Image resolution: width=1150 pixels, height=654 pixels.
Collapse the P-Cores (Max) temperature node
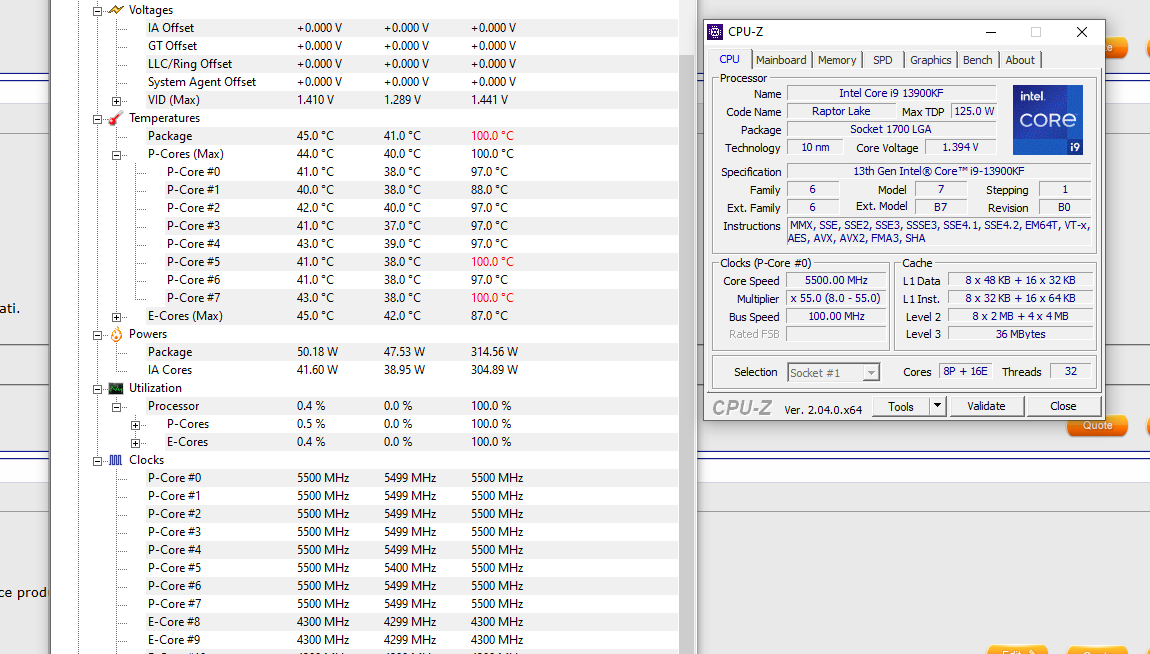(x=117, y=155)
